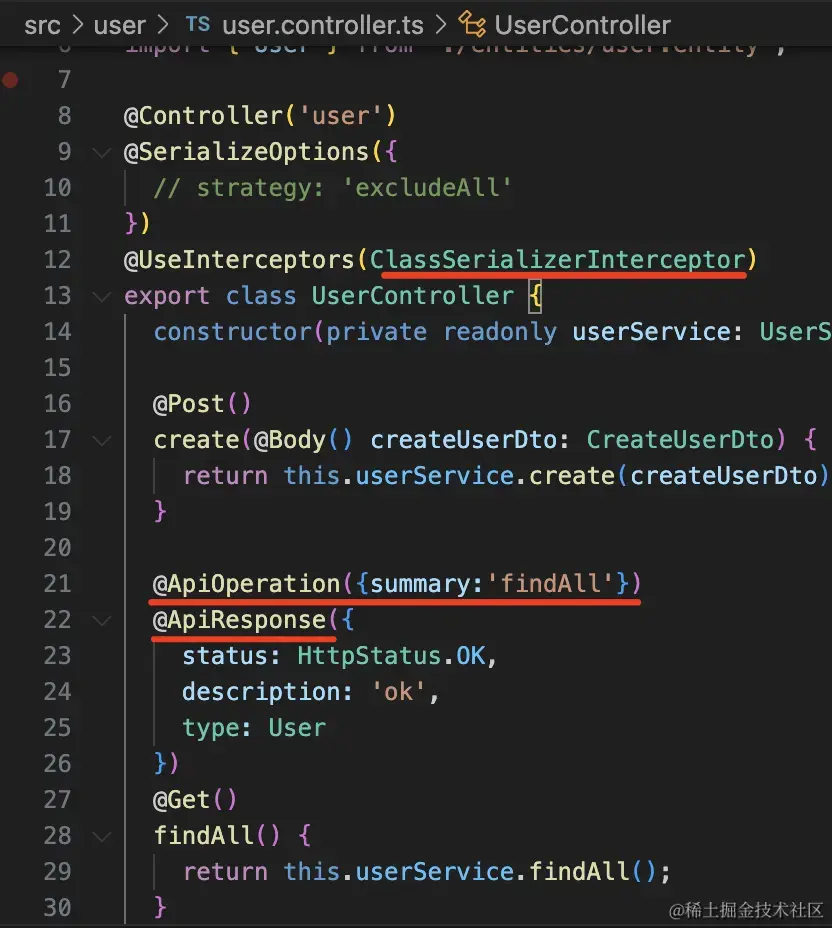Click ClassSerializerInterceptor in line 12
The image size is (832, 928).
558,260
